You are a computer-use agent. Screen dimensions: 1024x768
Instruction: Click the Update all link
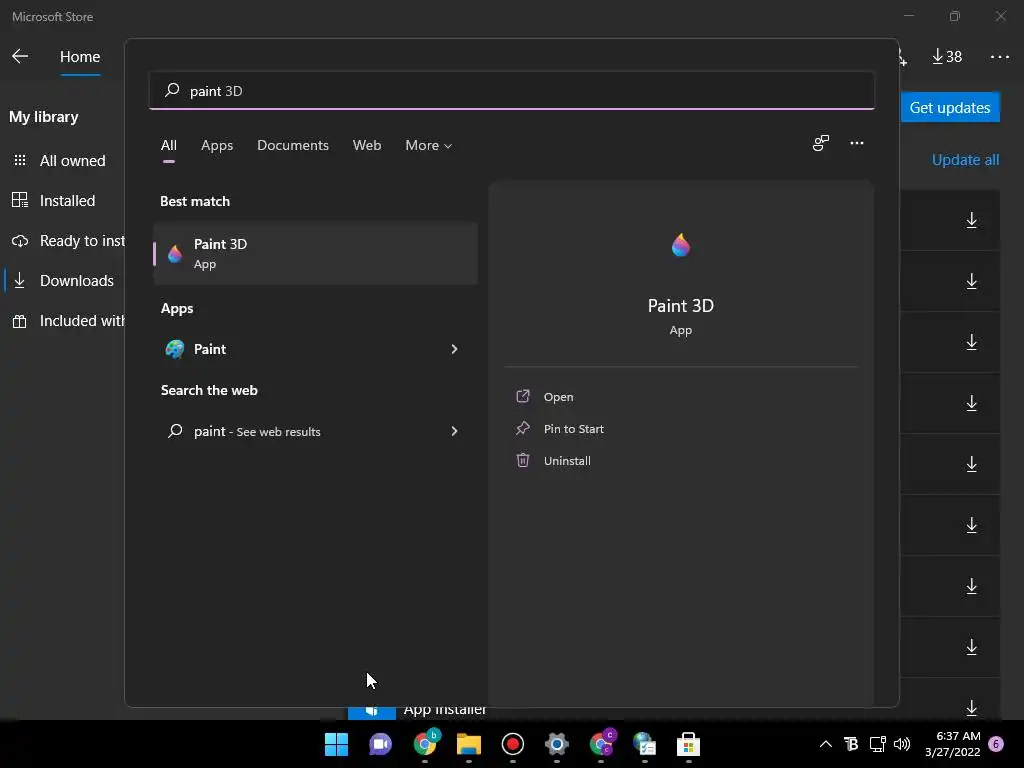[965, 160]
